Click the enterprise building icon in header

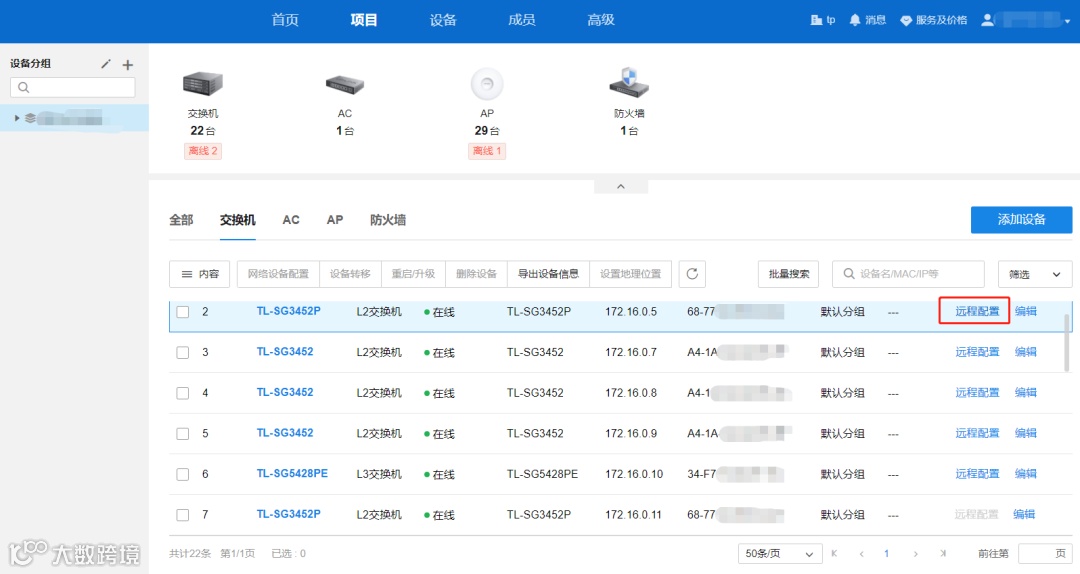[816, 20]
